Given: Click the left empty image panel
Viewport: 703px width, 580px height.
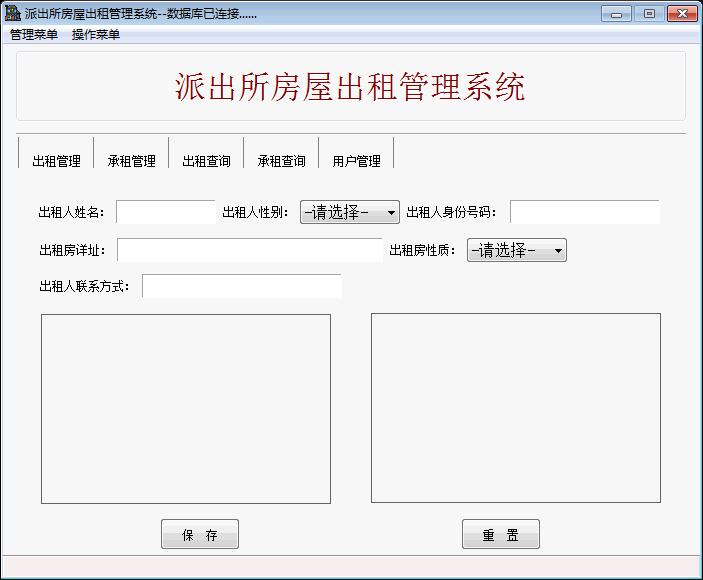Looking at the screenshot, I should (186, 409).
